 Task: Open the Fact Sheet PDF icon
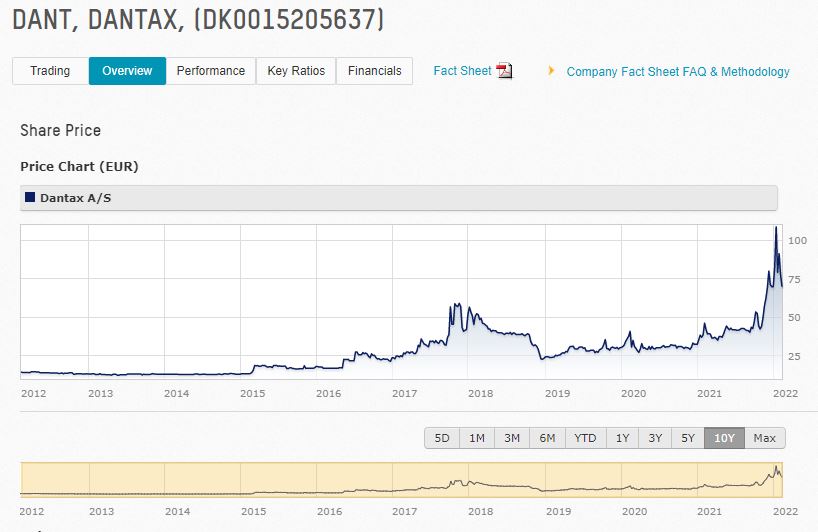(x=504, y=71)
